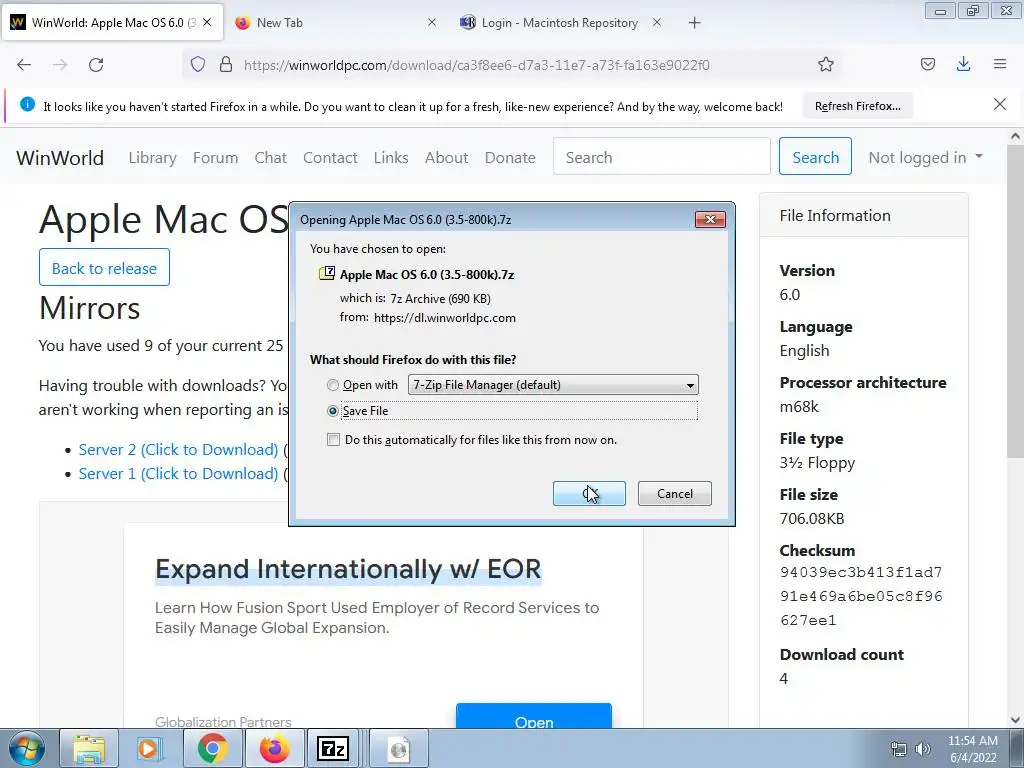The width and height of the screenshot is (1024, 768).
Task: Click the forward navigation arrow
Action: click(x=60, y=65)
